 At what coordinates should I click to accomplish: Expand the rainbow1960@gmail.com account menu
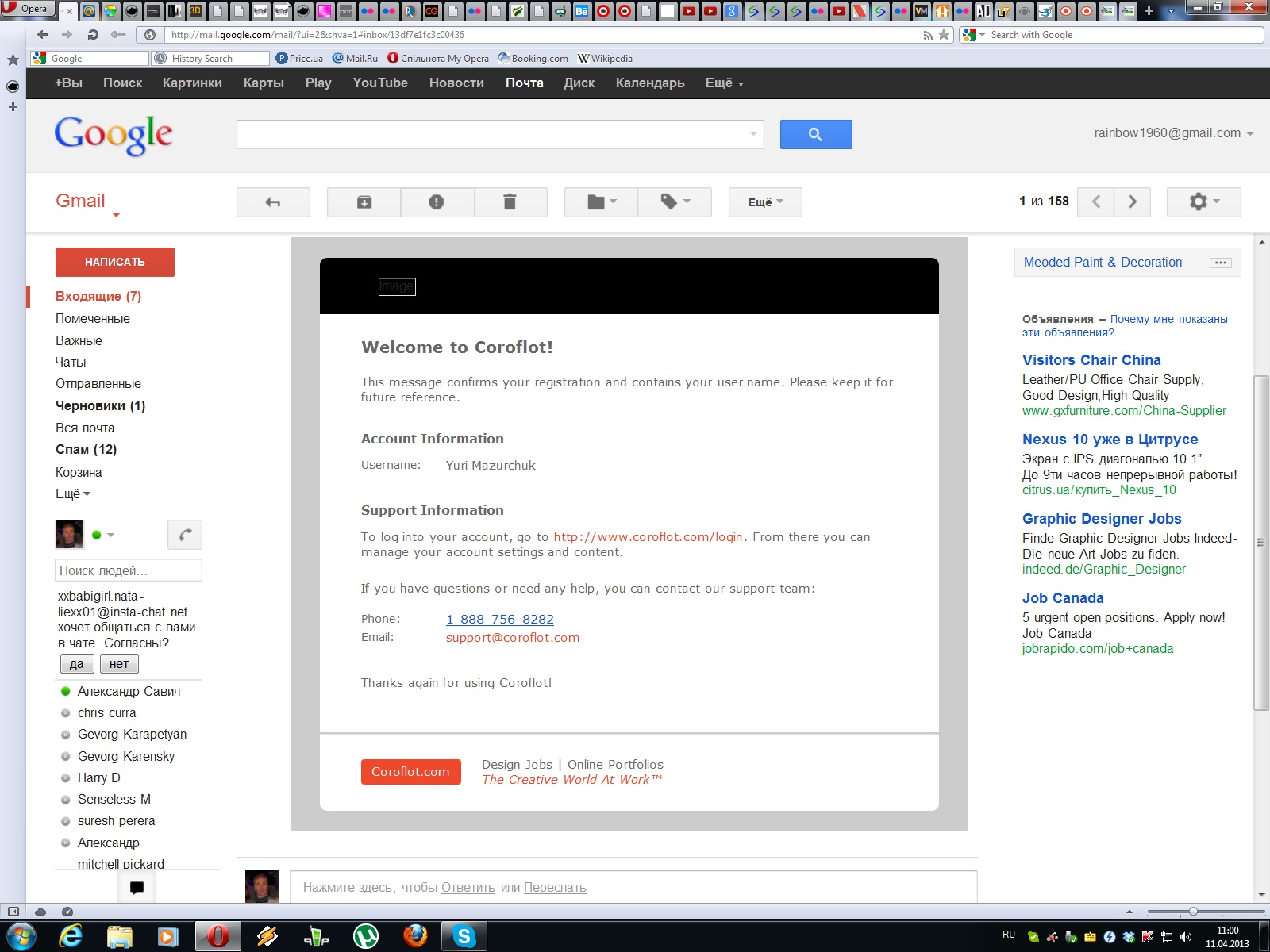coord(1174,133)
